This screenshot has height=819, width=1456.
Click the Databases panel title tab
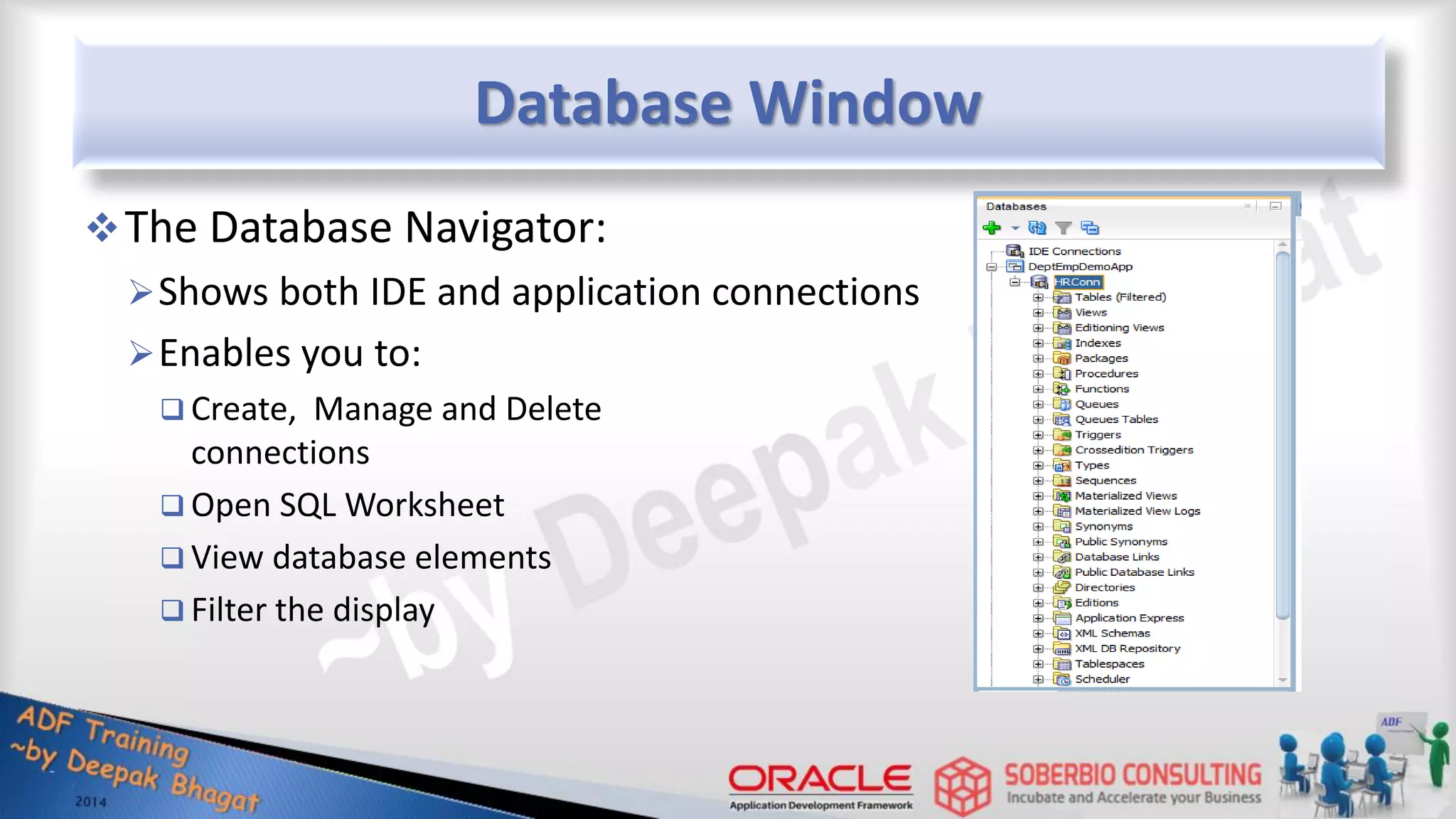[1016, 206]
